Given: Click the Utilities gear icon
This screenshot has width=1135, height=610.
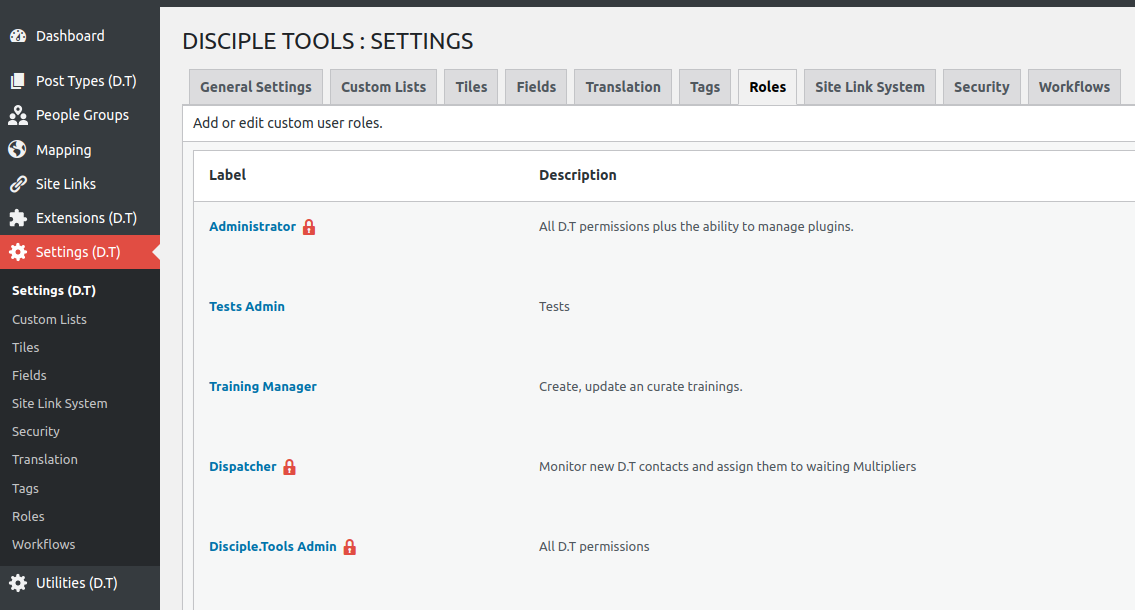Looking at the screenshot, I should [x=18, y=583].
